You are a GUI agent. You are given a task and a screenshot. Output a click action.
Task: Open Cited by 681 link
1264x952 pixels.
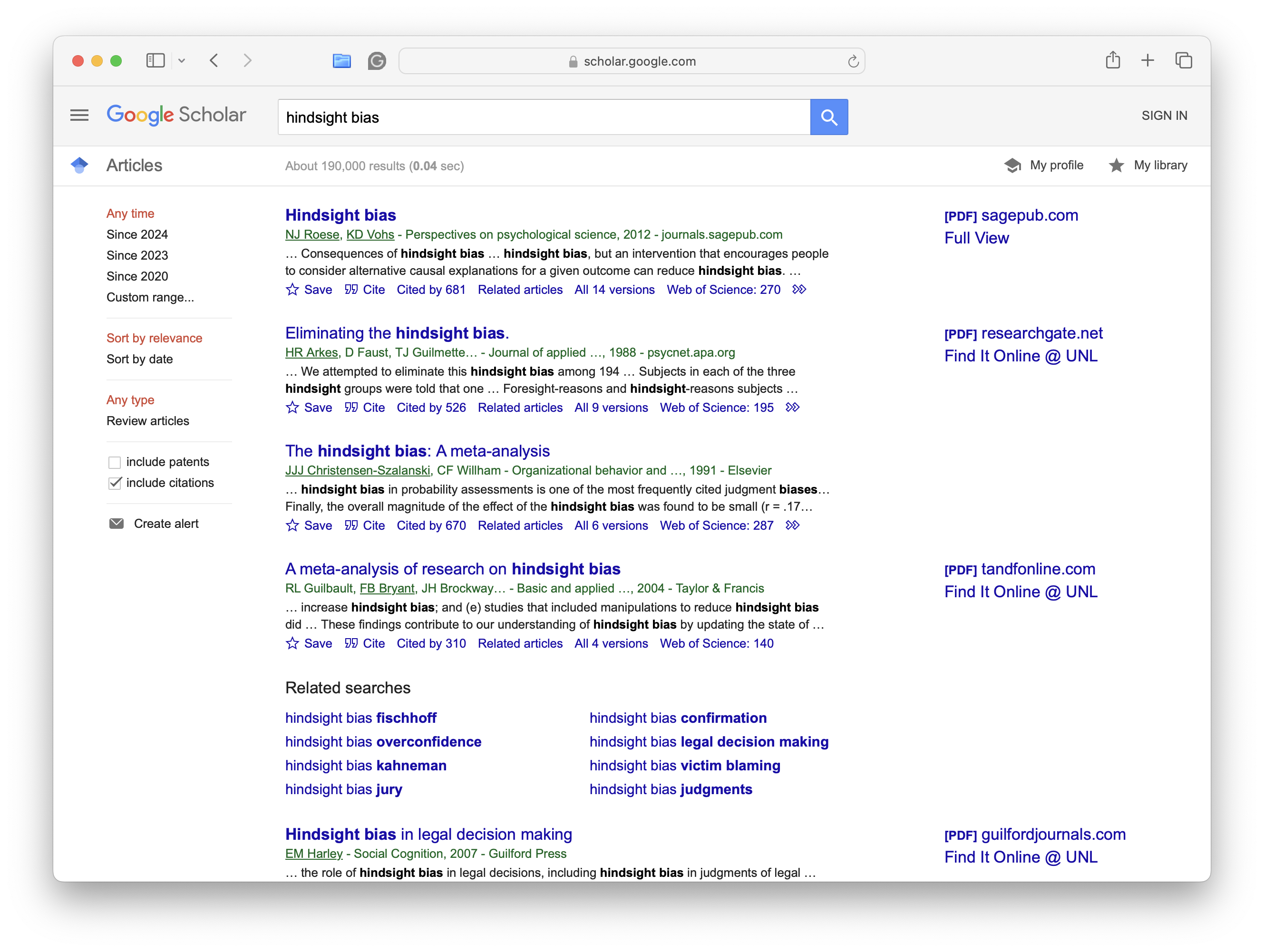431,290
